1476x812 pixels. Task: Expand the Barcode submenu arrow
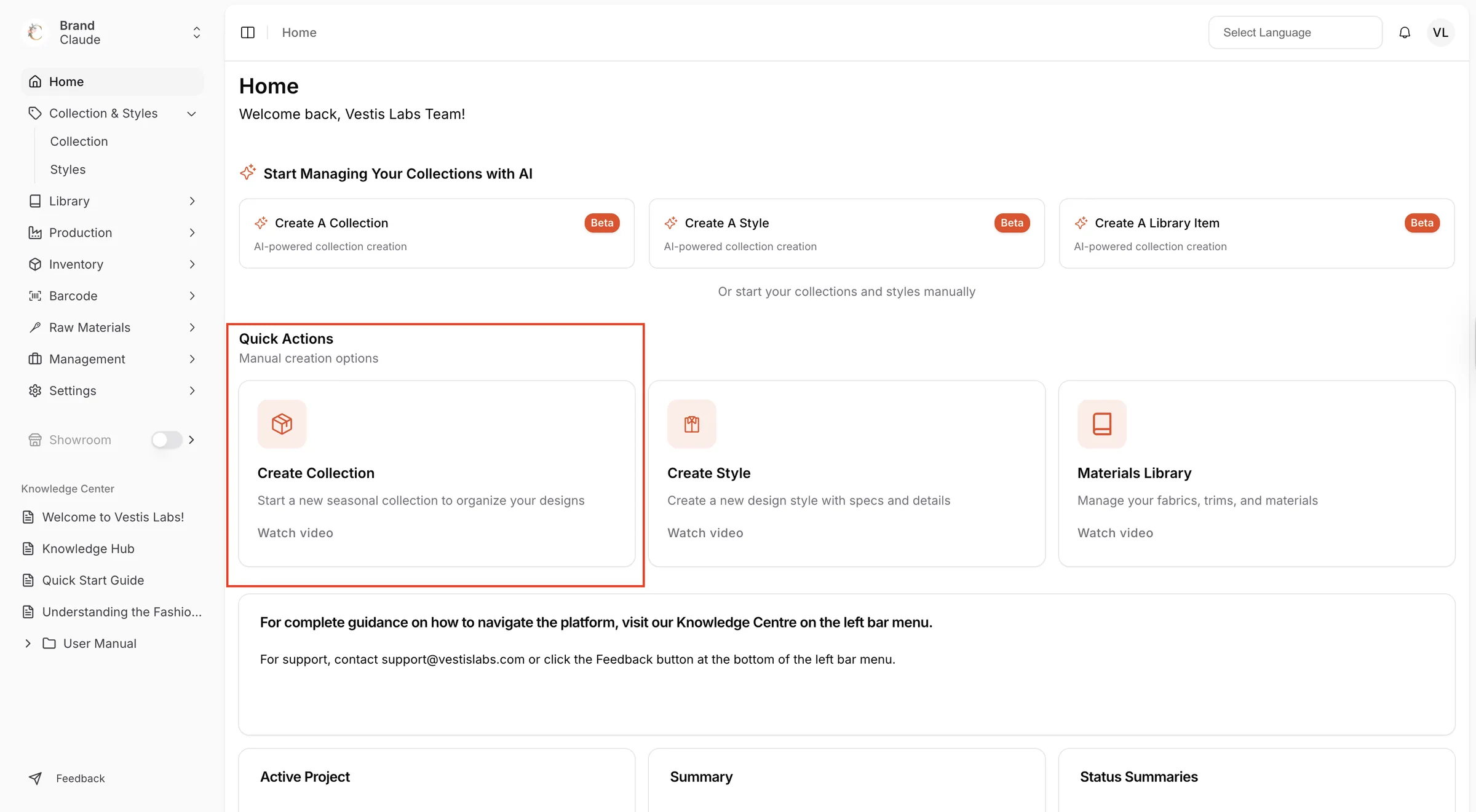(192, 296)
